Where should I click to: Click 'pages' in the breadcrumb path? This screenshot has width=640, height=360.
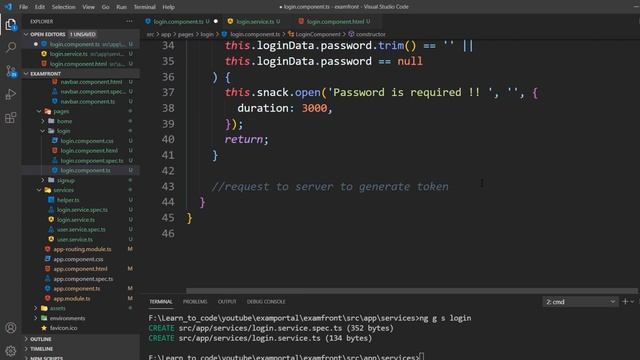pos(185,34)
